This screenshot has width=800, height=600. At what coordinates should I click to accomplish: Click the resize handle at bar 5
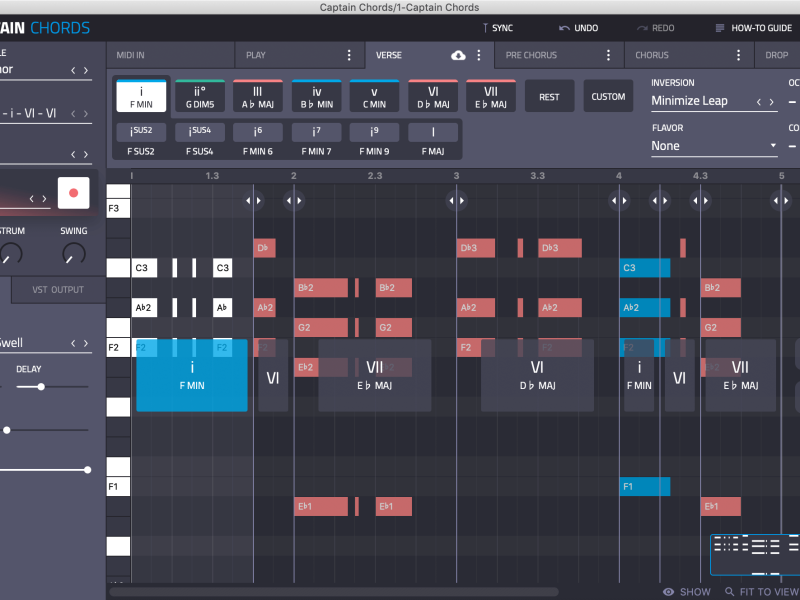[781, 201]
